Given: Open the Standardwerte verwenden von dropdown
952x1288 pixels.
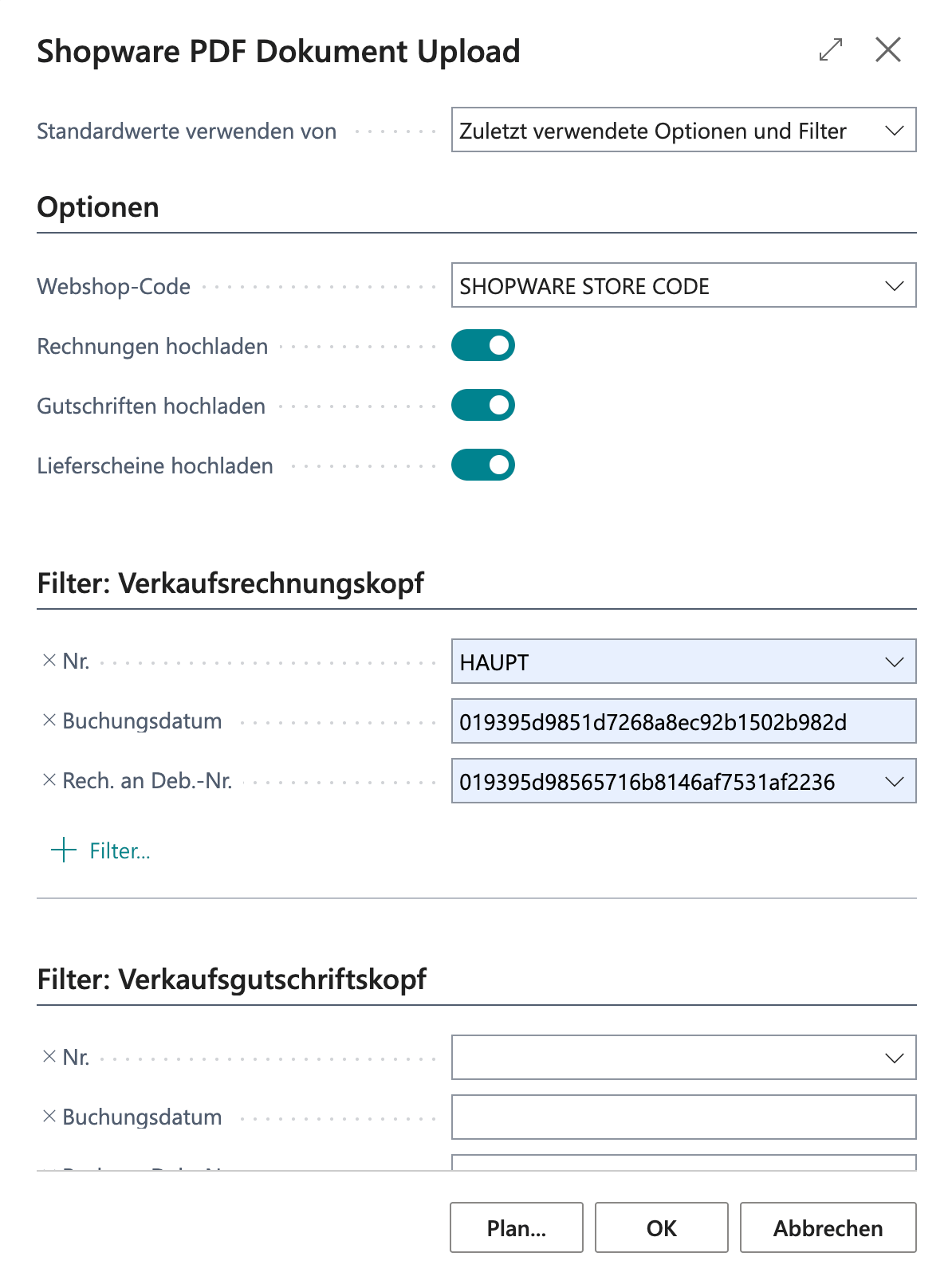Looking at the screenshot, I should (684, 130).
